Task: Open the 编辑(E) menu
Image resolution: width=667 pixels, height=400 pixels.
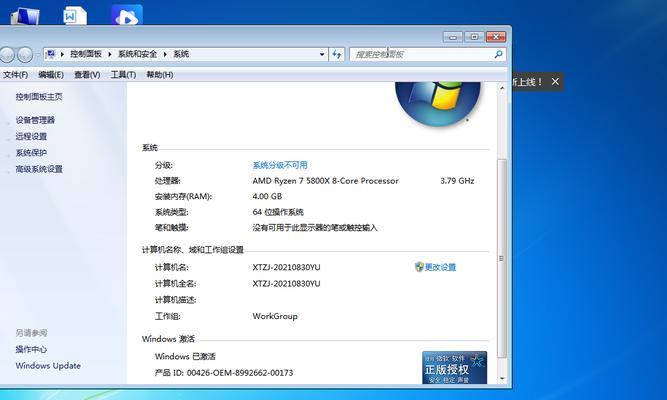Action: [51, 74]
